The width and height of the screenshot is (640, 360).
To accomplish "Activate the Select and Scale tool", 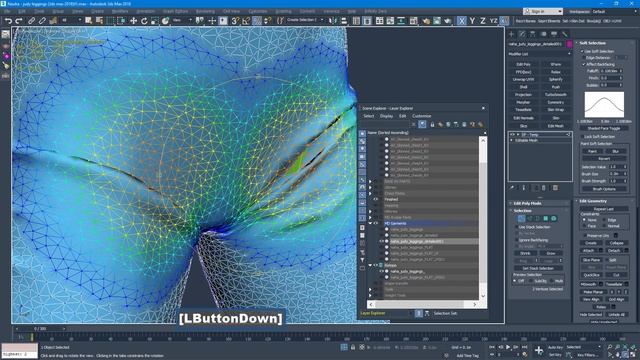I will [x=155, y=20].
